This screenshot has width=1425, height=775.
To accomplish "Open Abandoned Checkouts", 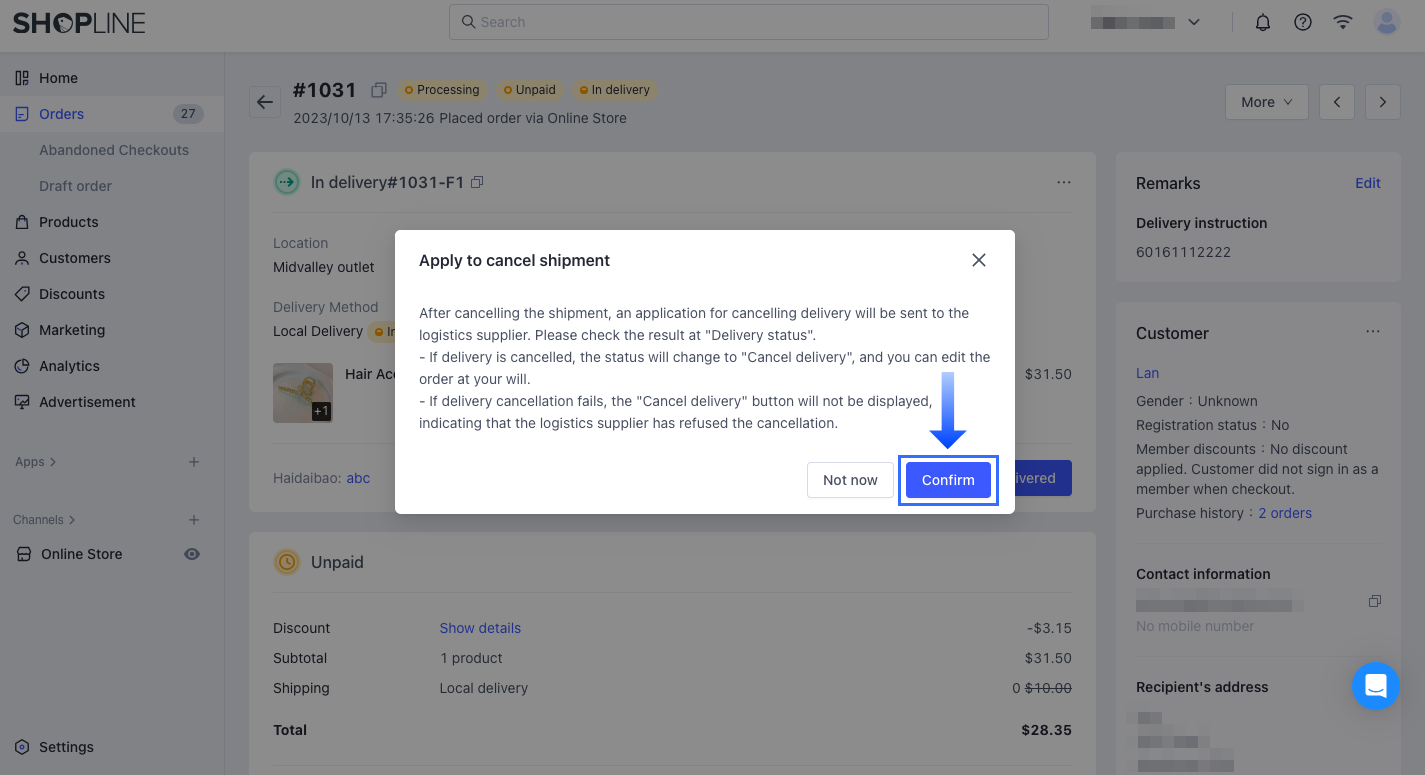I will [x=114, y=150].
